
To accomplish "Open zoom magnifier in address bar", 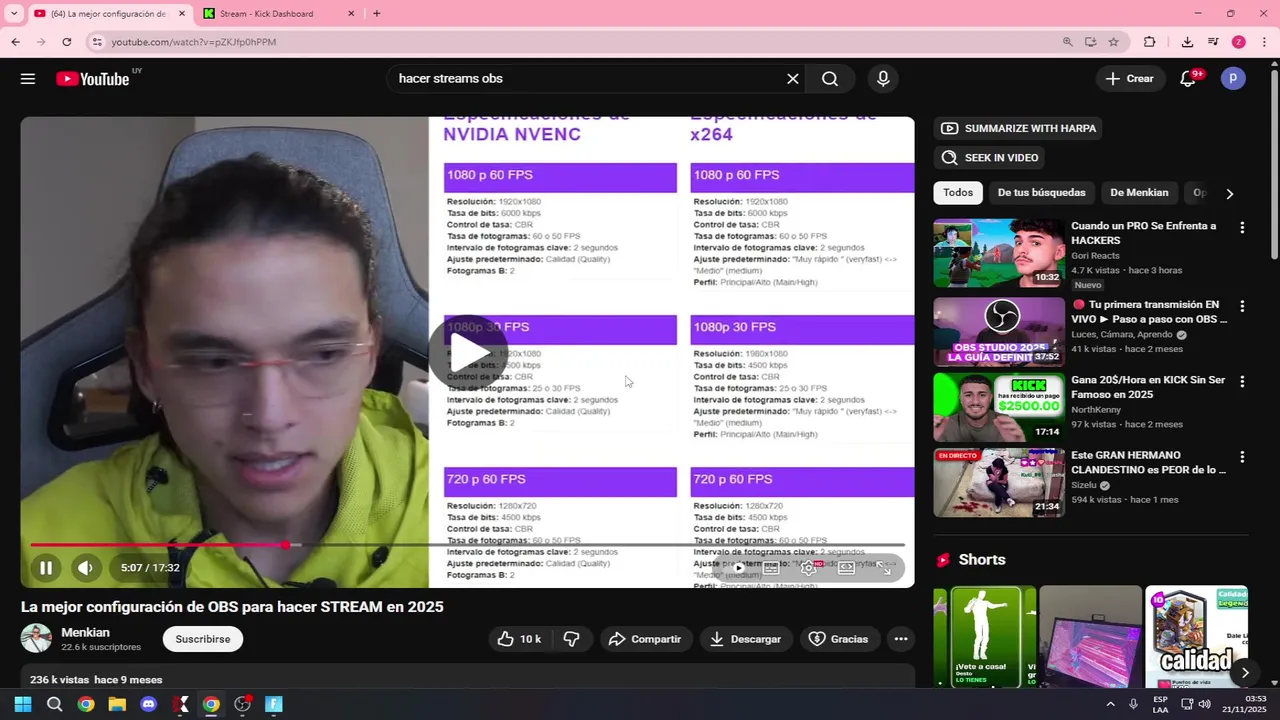I will click(x=1067, y=42).
